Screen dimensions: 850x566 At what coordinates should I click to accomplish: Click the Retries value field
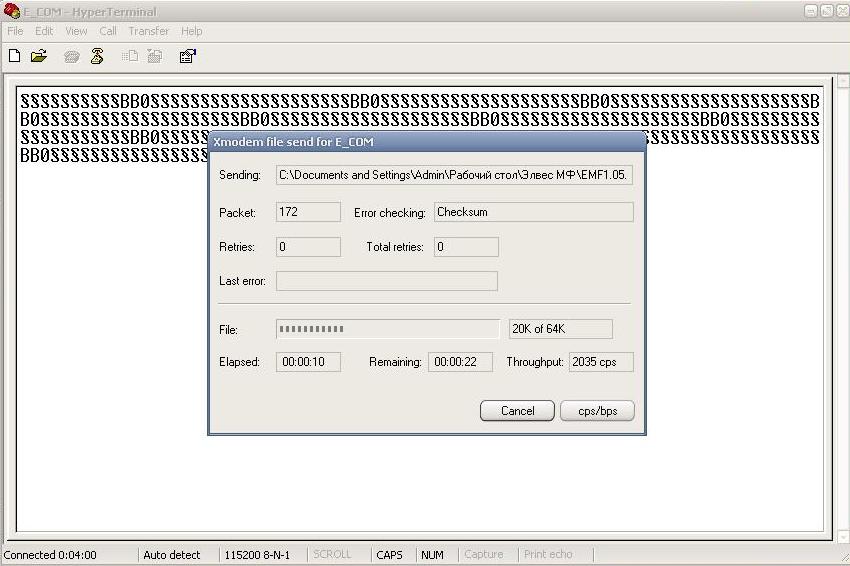pos(308,247)
